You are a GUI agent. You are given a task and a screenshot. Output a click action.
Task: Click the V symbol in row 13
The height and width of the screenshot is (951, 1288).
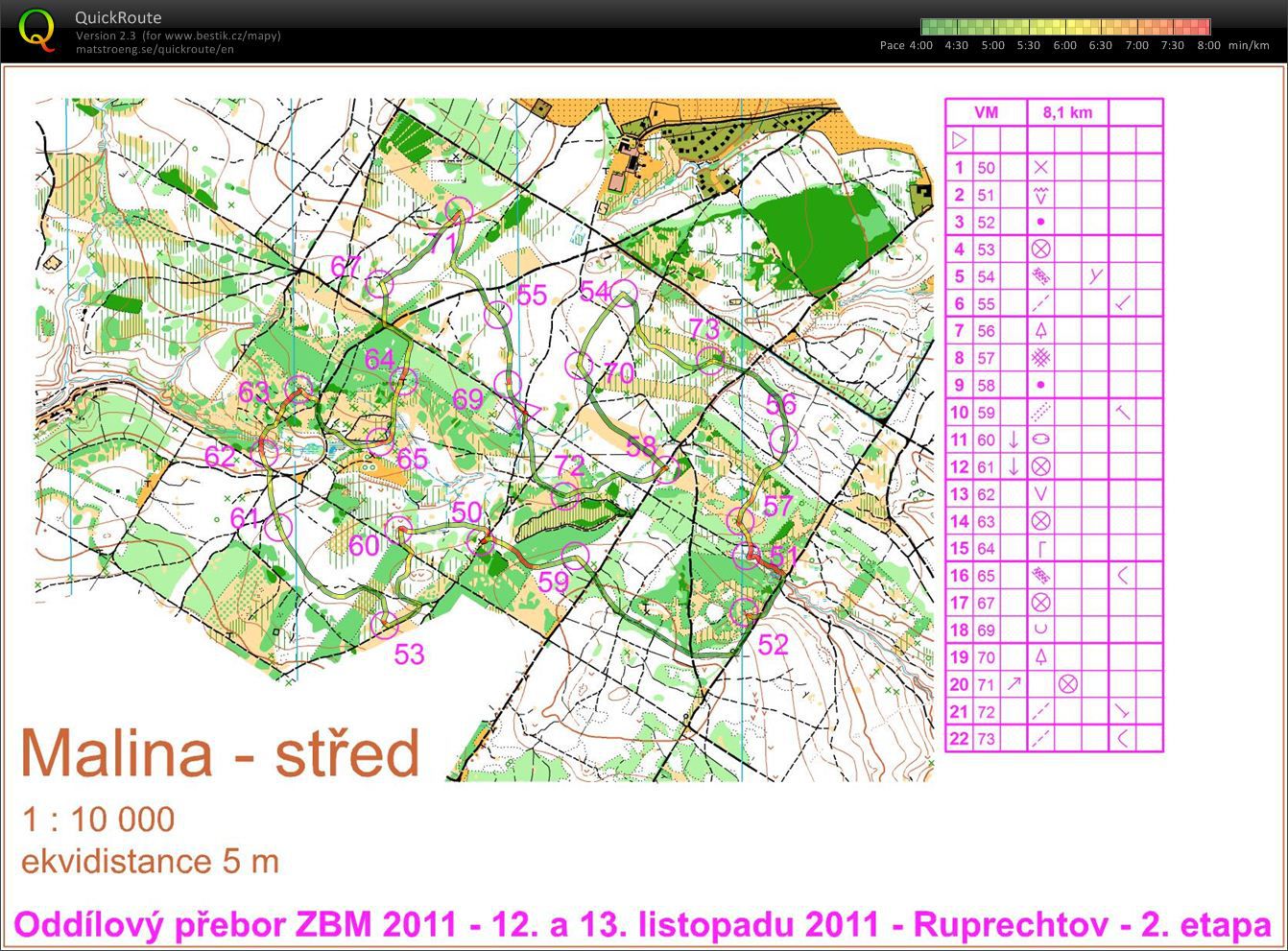(1040, 494)
